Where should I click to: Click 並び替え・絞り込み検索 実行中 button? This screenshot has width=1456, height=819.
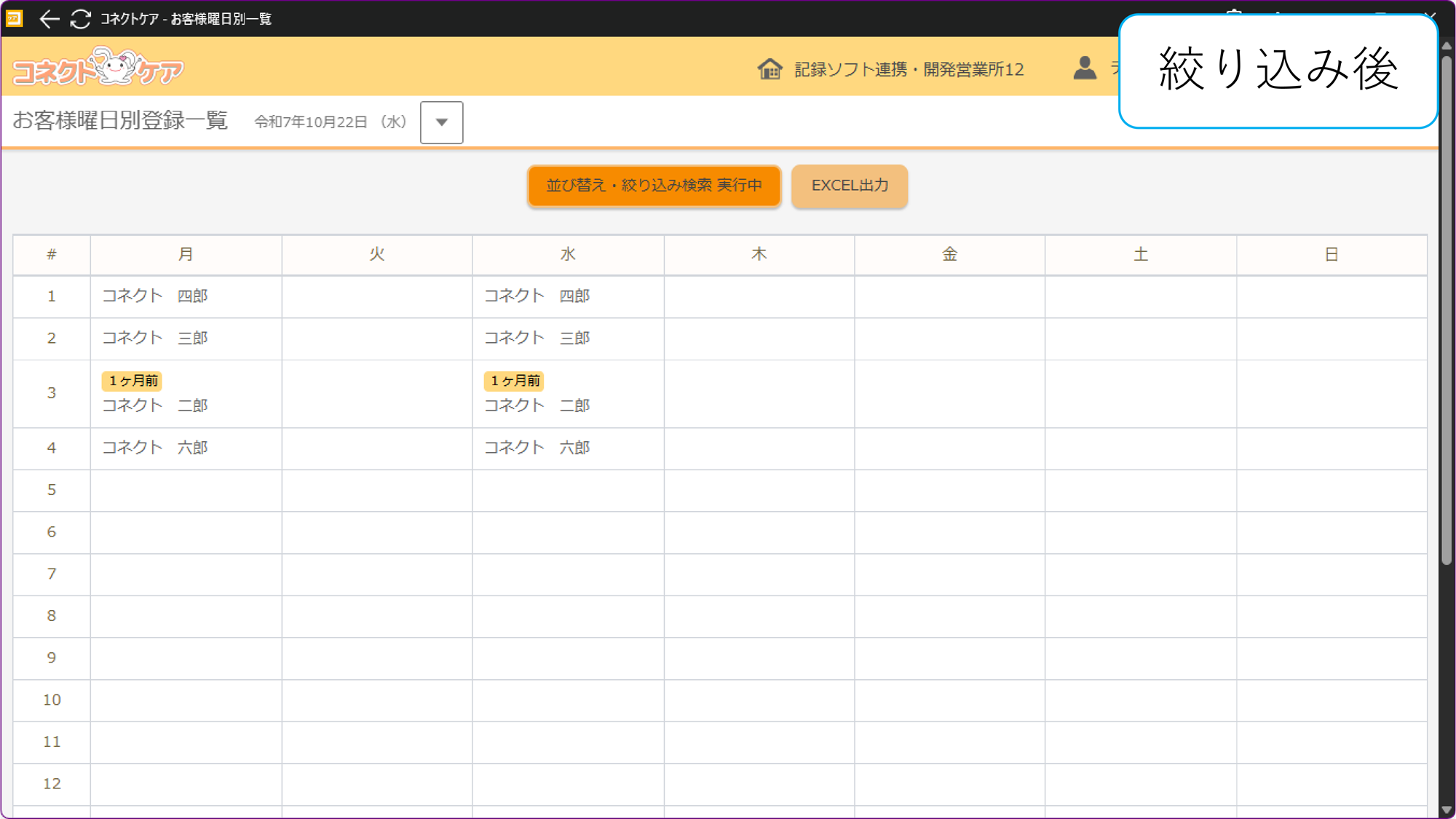click(x=654, y=186)
